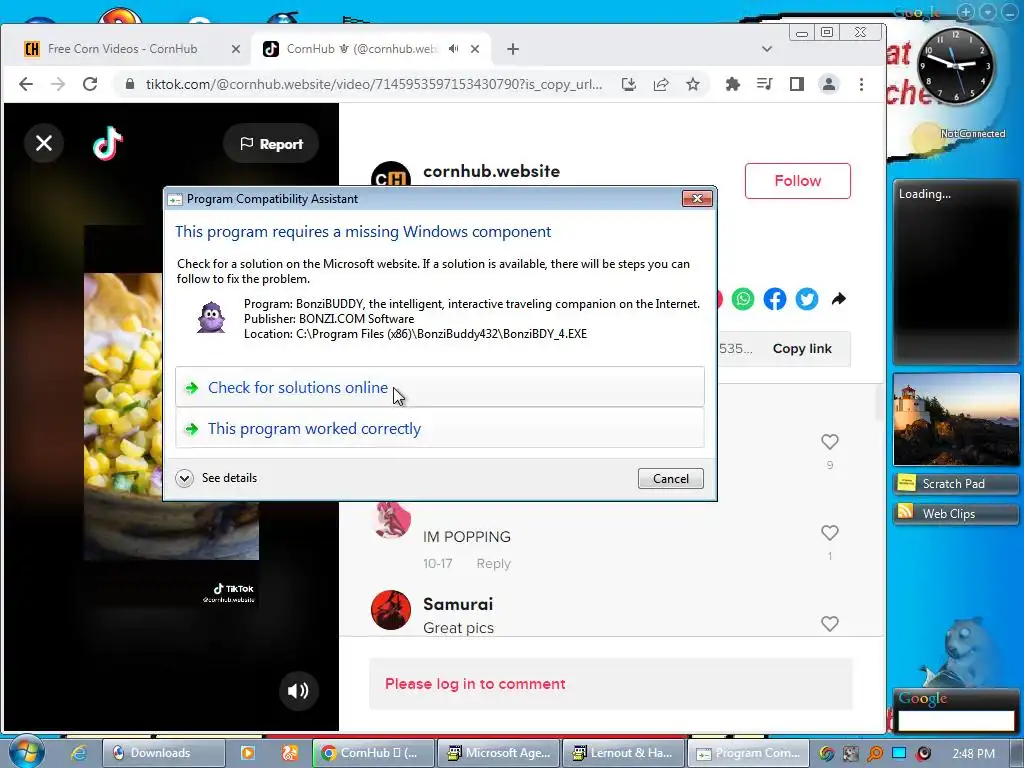Open the Downloads taskbar button
1024x768 pixels.
point(163,753)
